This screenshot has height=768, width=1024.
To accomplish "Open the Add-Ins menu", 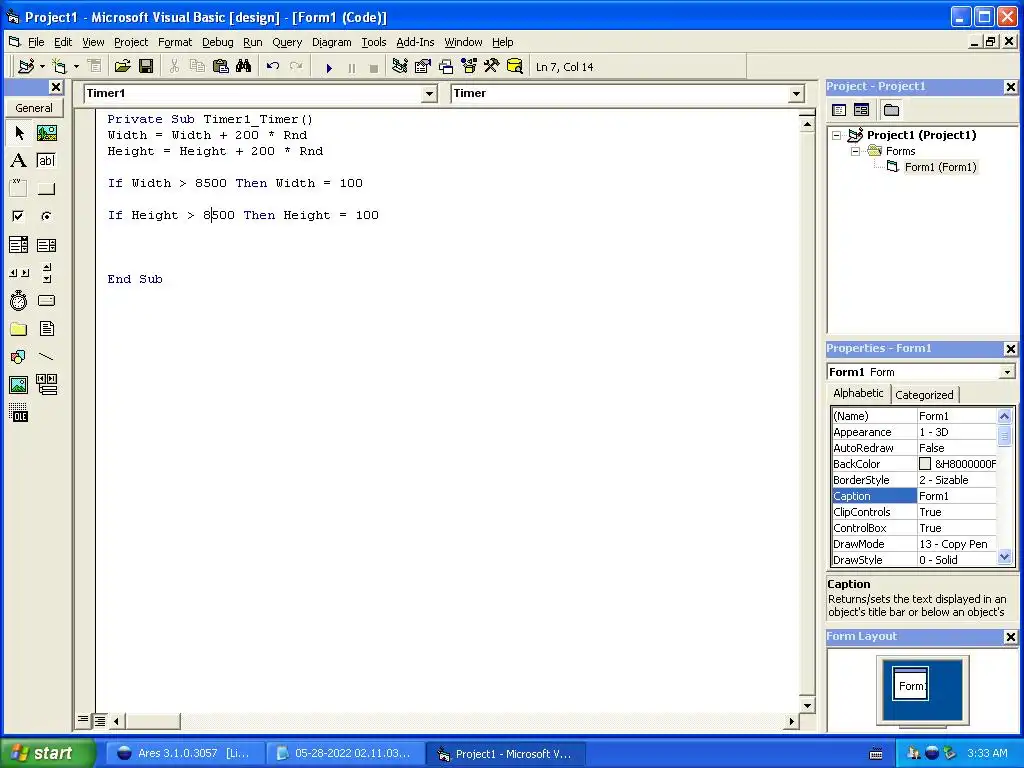I will click(x=415, y=42).
